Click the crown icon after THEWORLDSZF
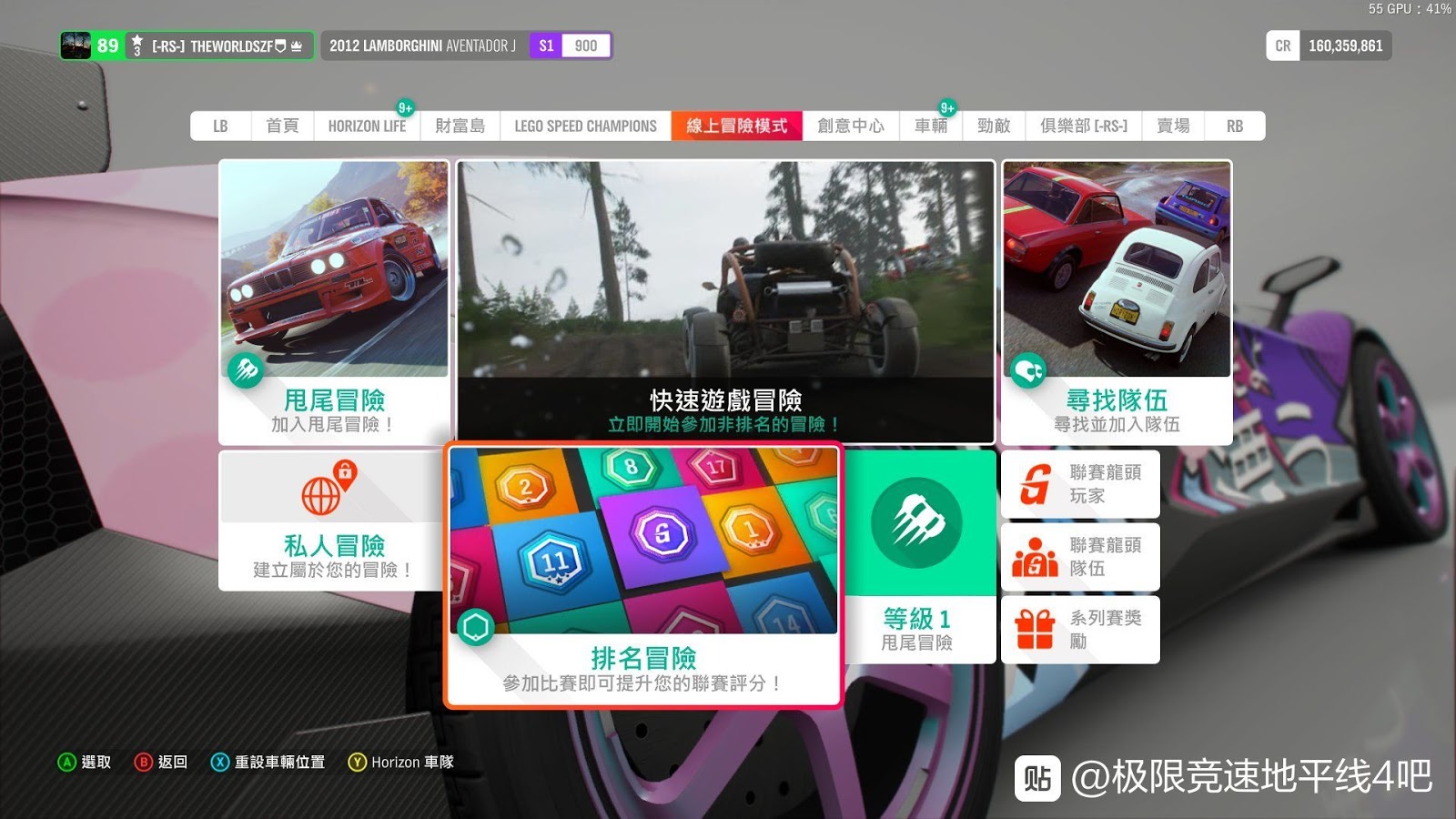 pyautogui.click(x=297, y=45)
